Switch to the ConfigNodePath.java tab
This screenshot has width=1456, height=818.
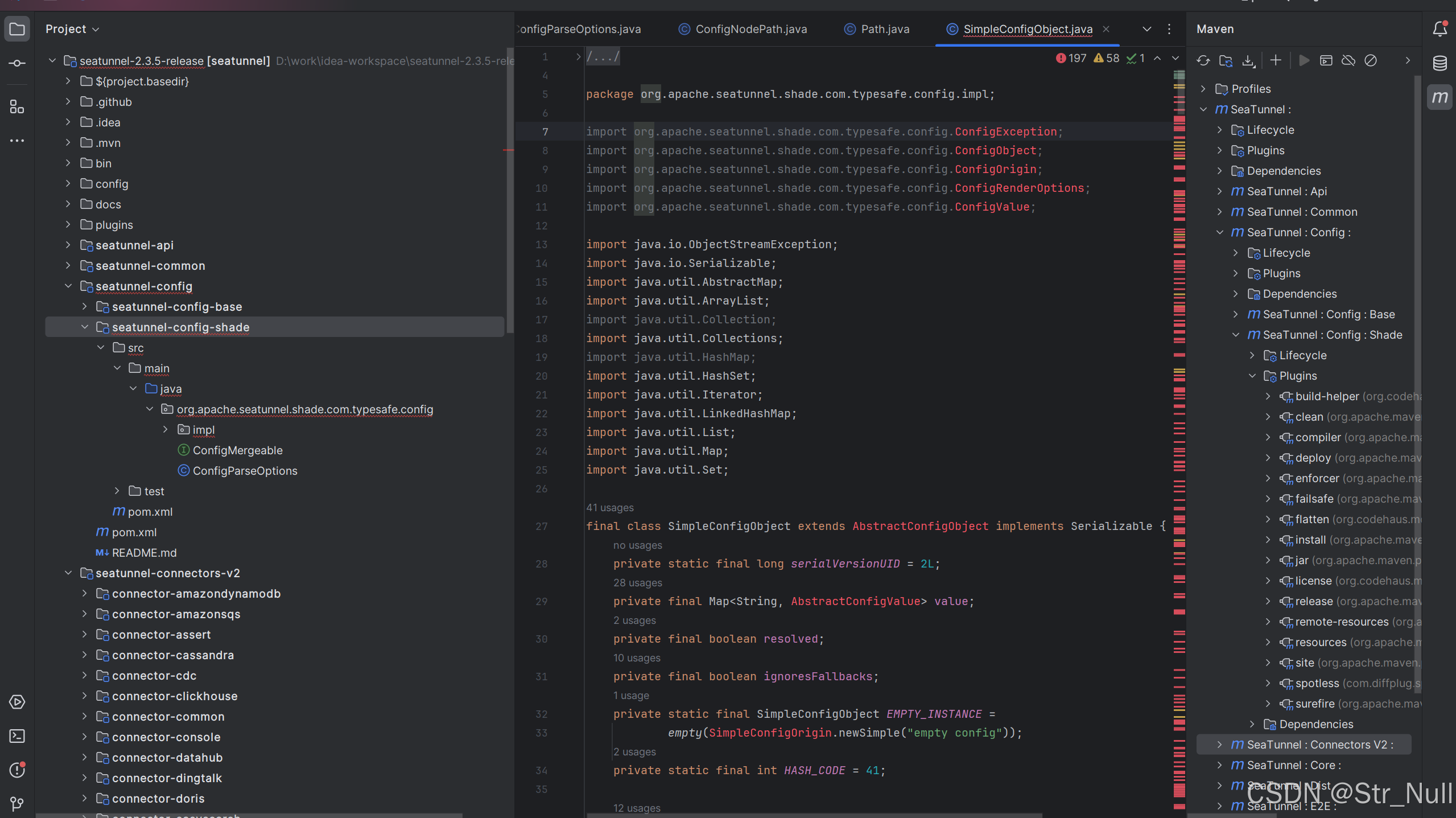750,29
